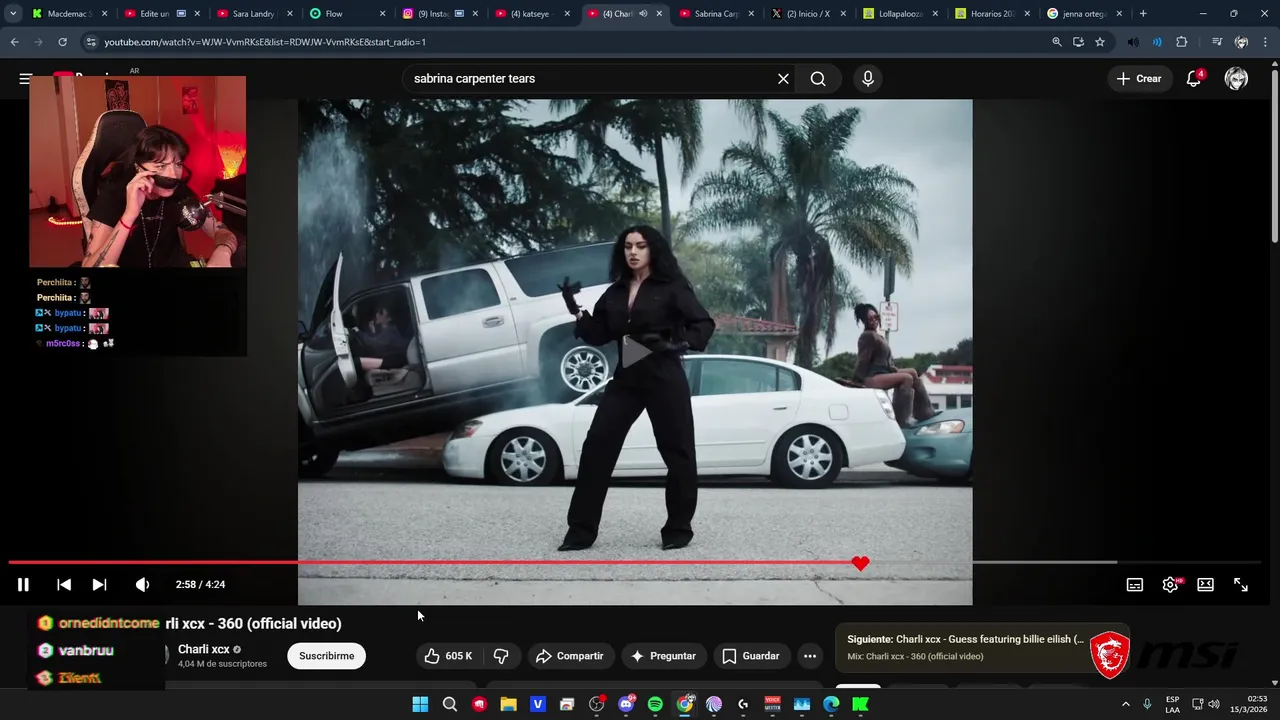Switch to the Horarios tab
1280x720 pixels.
point(992,14)
